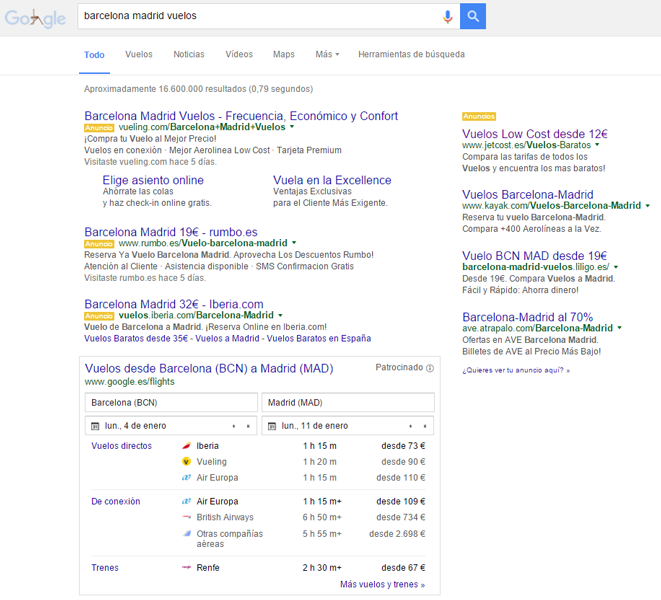Click the British Airways logo icon

[186, 517]
